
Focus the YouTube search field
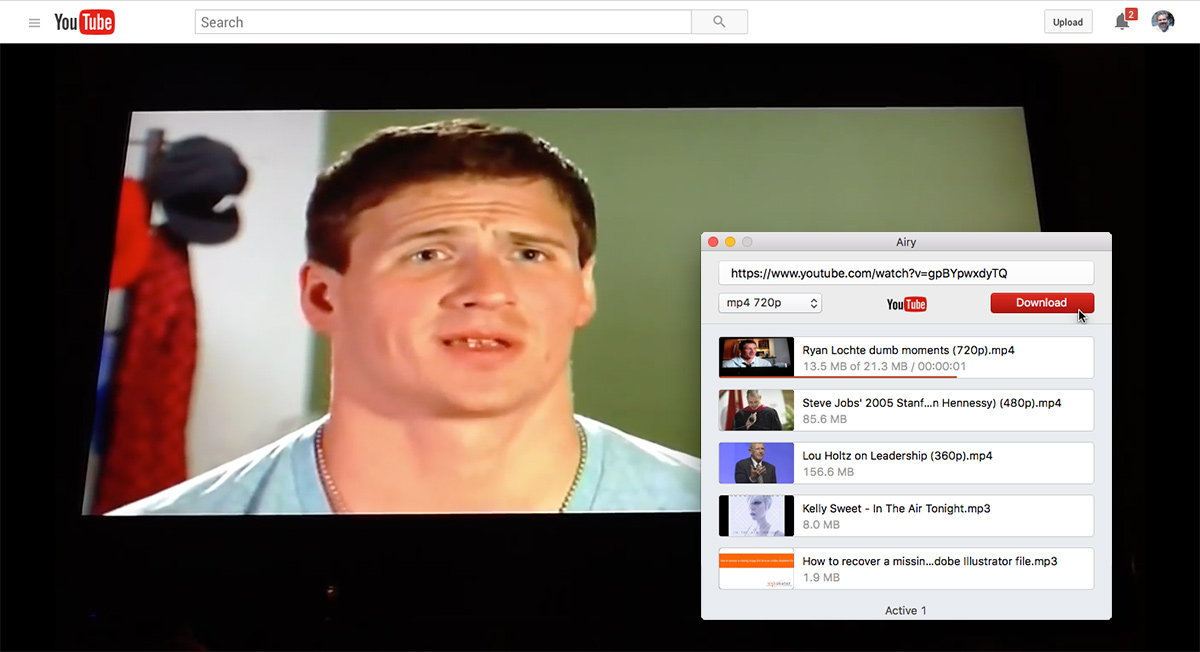(443, 22)
